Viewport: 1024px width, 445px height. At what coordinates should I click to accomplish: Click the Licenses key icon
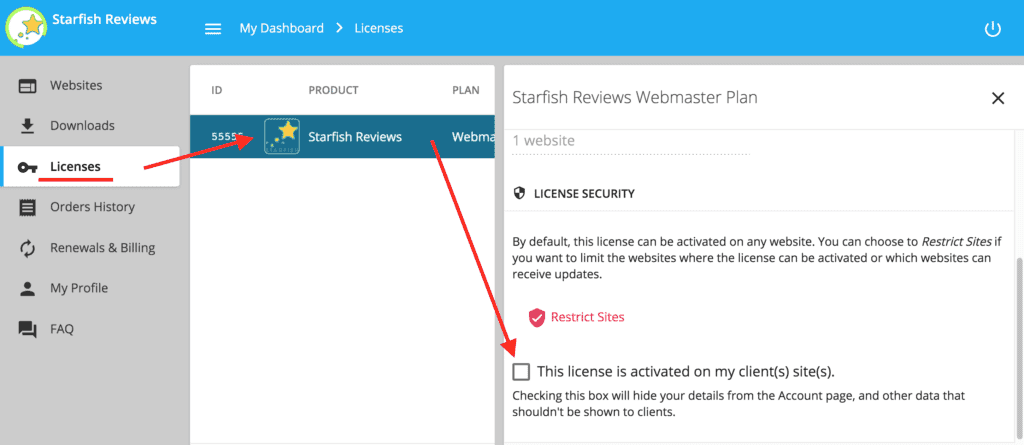(x=27, y=167)
